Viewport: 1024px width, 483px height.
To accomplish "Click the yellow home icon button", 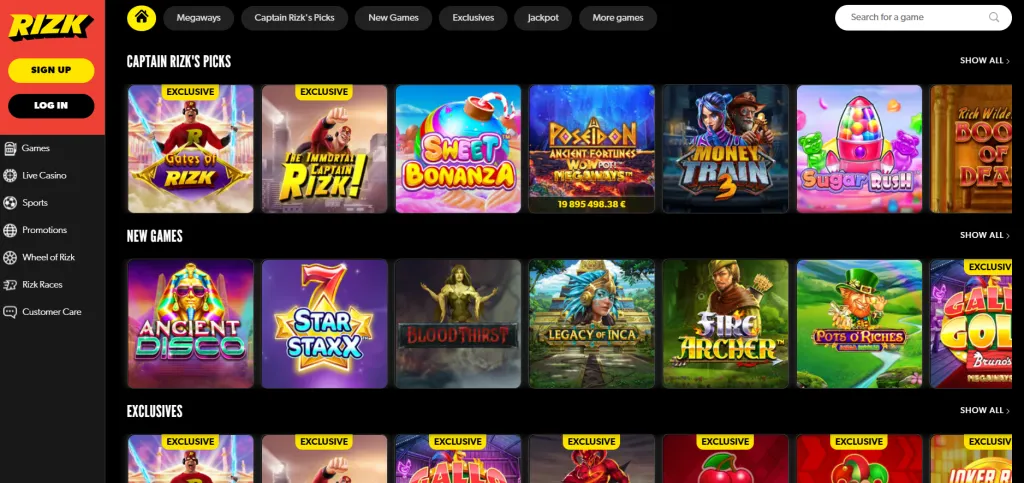I will pyautogui.click(x=142, y=18).
